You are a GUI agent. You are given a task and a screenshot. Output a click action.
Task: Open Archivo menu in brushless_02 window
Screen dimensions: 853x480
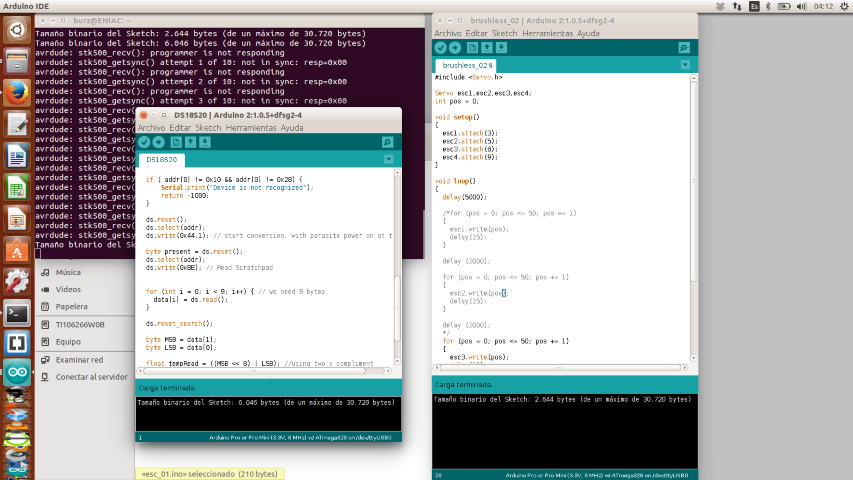(x=448, y=34)
